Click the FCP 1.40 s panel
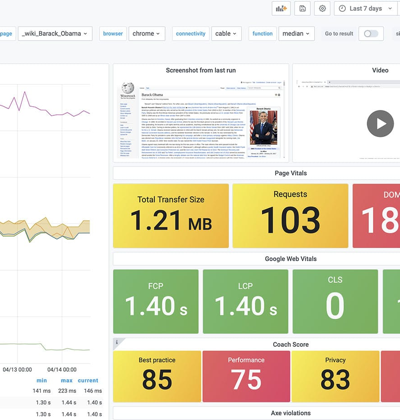Viewport: 400px width, 420px height. pos(156,301)
